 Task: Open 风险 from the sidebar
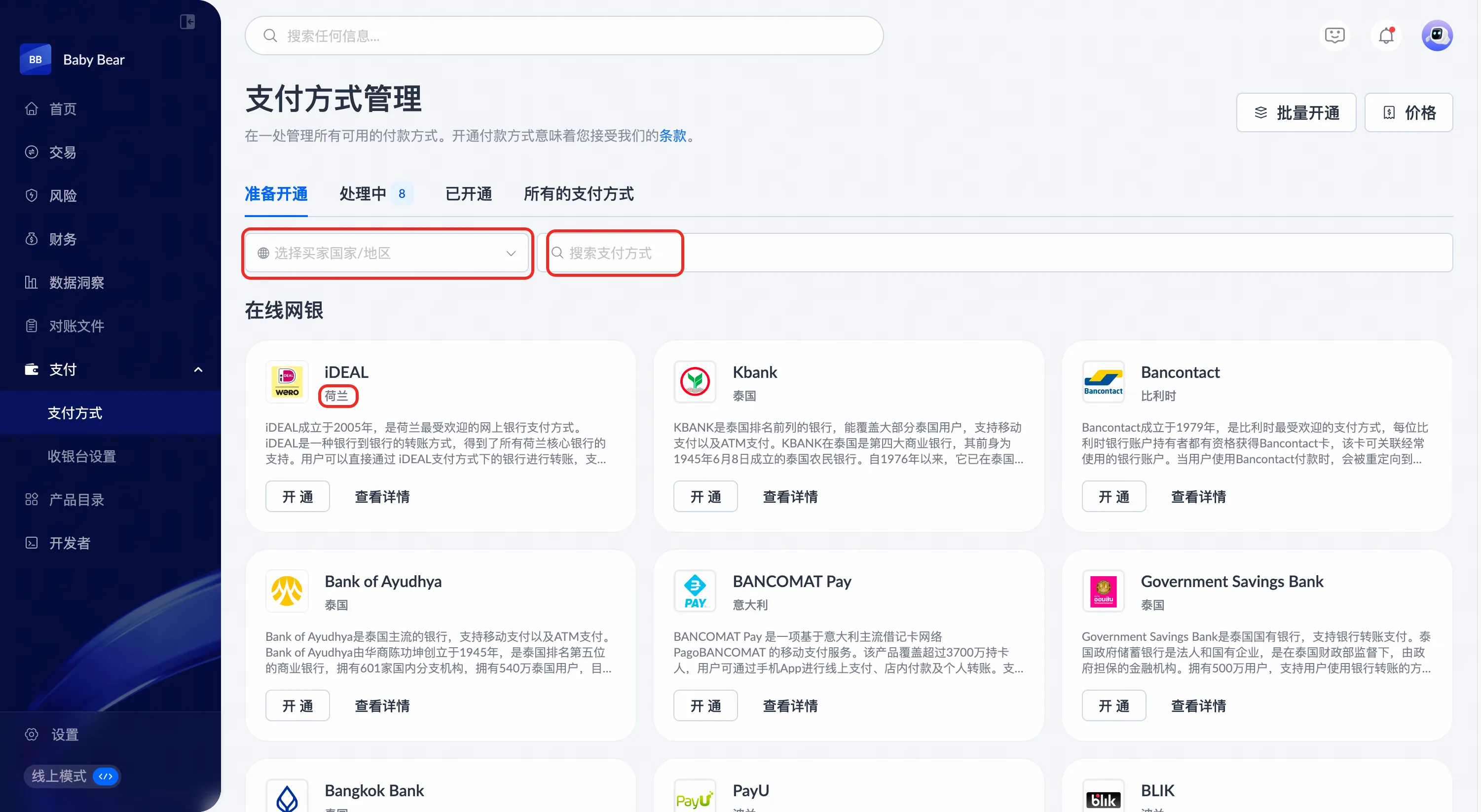63,195
